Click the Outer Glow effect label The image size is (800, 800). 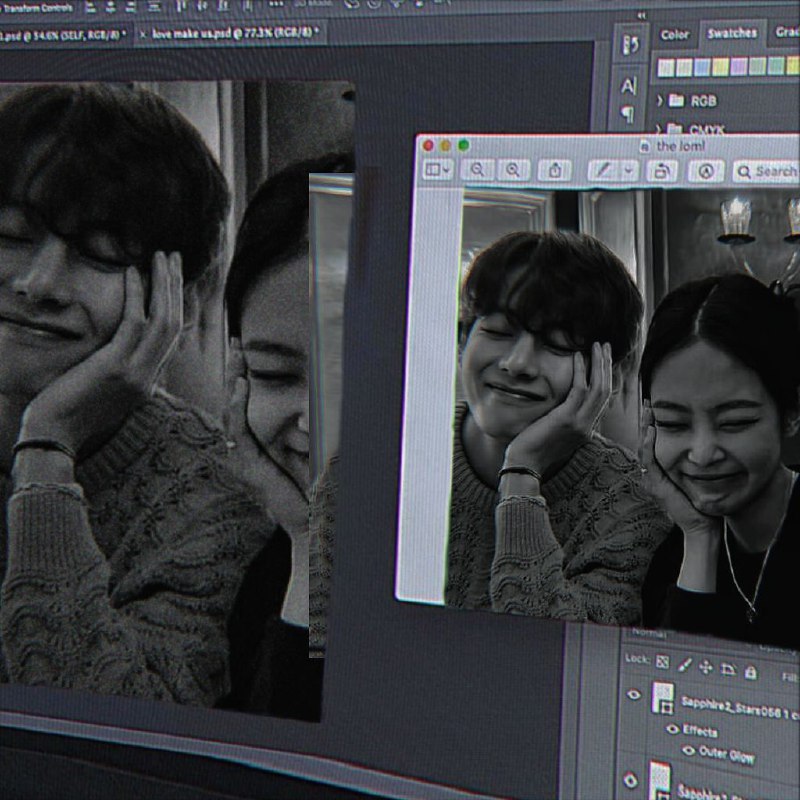click(727, 755)
